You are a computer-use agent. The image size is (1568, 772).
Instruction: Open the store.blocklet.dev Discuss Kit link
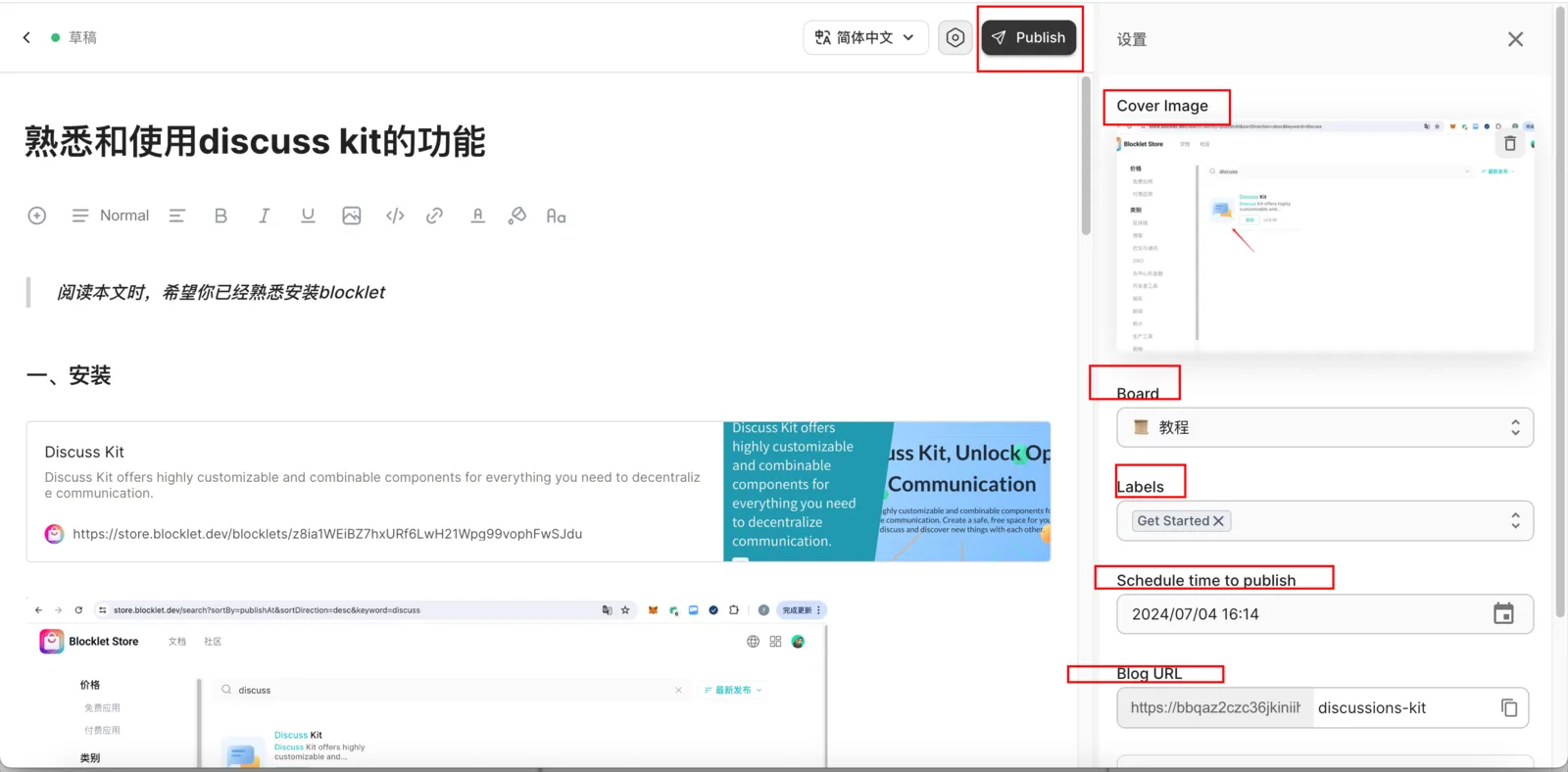tap(327, 534)
